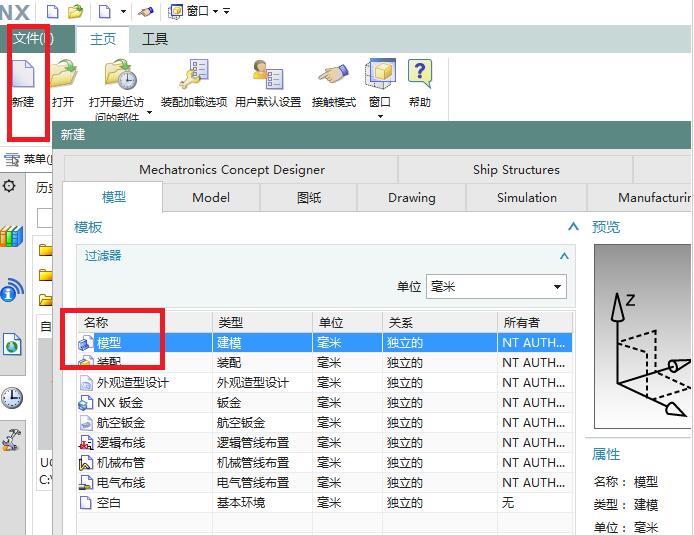Expand the 打开最近访问的部件 dropdown arrow
This screenshot has height=535, width=694.
pos(149,113)
